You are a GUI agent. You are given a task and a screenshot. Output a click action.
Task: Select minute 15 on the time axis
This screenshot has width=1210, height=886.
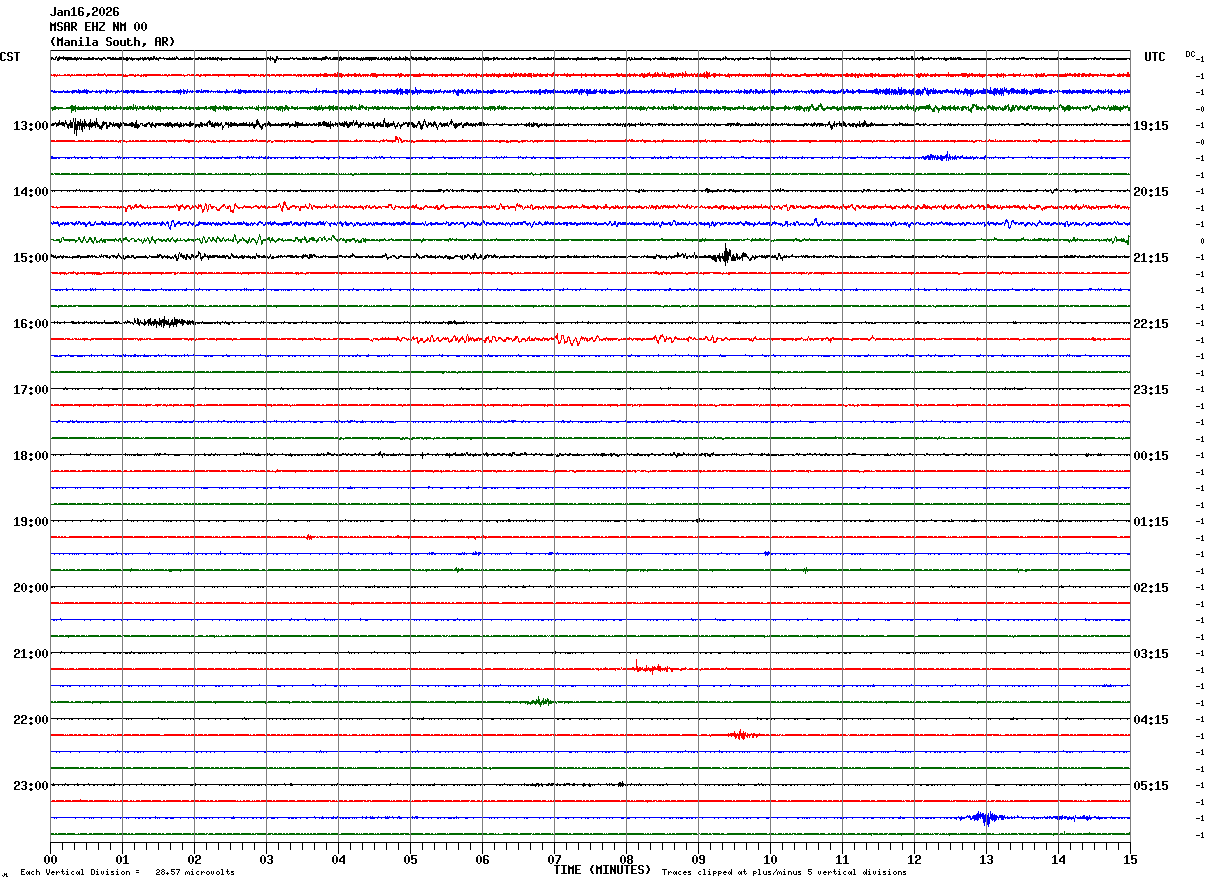(1130, 859)
